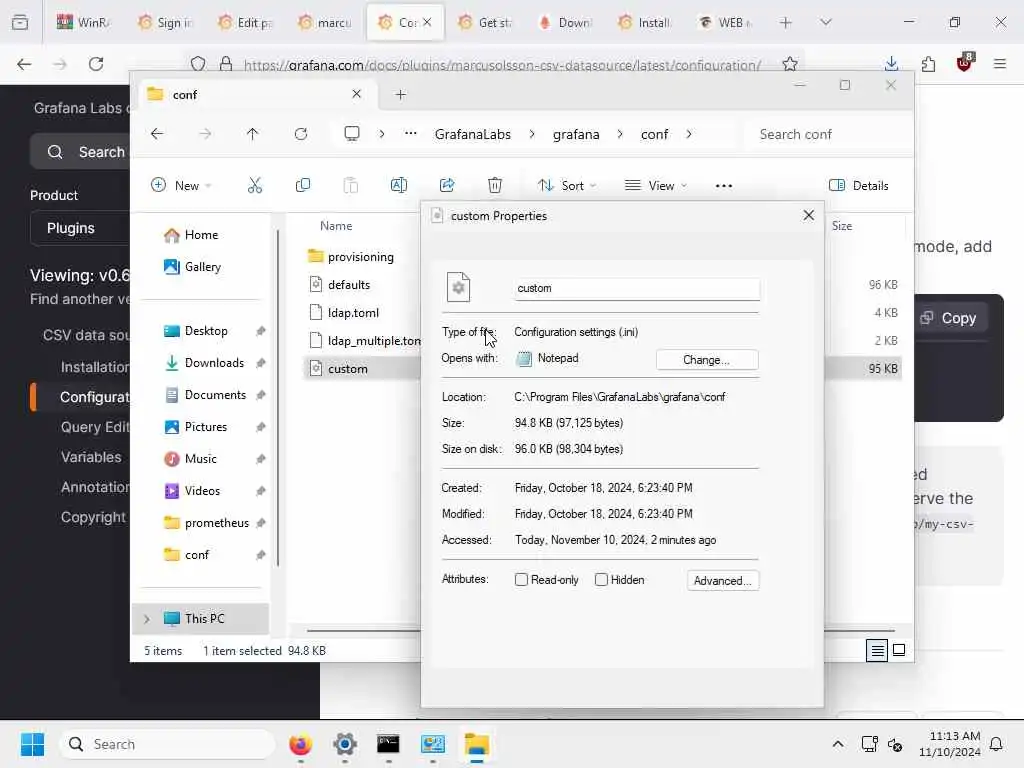Open the terminal app in taskbar
Viewport: 1024px width, 768px height.
[x=389, y=744]
